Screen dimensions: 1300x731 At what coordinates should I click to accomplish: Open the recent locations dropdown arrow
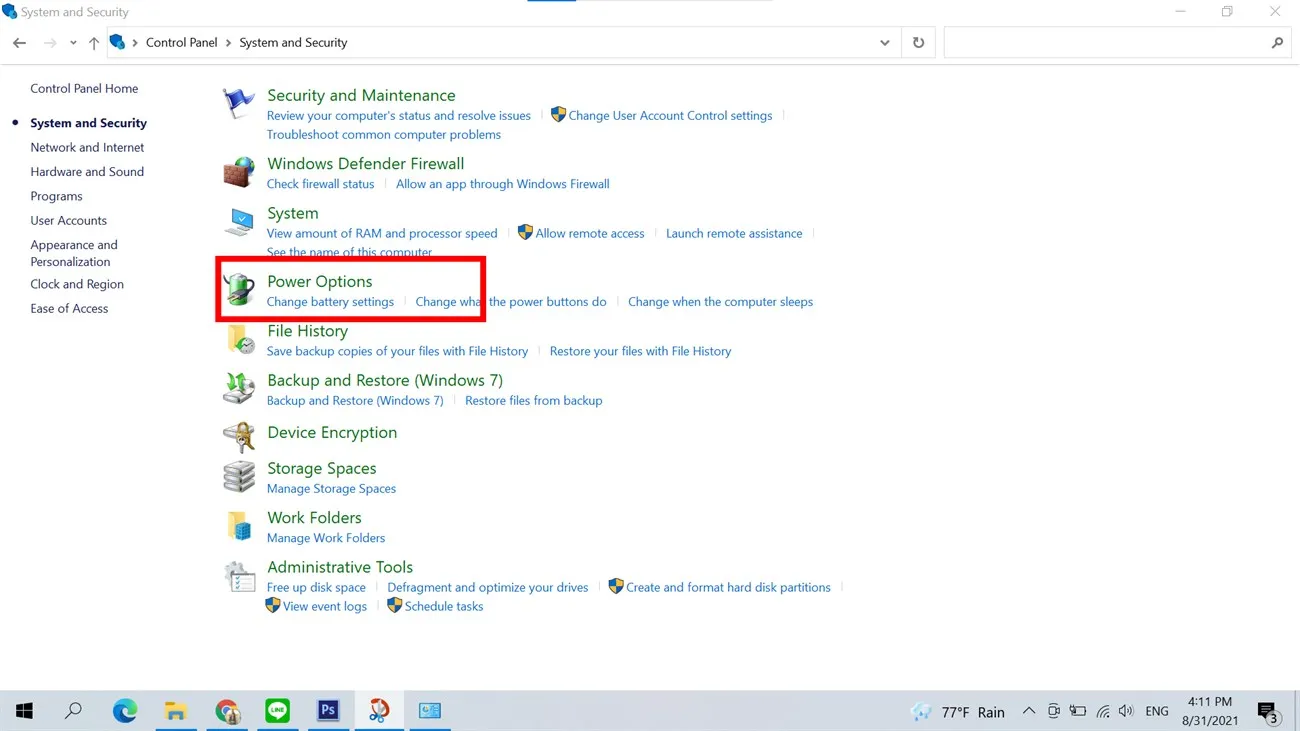(73, 43)
